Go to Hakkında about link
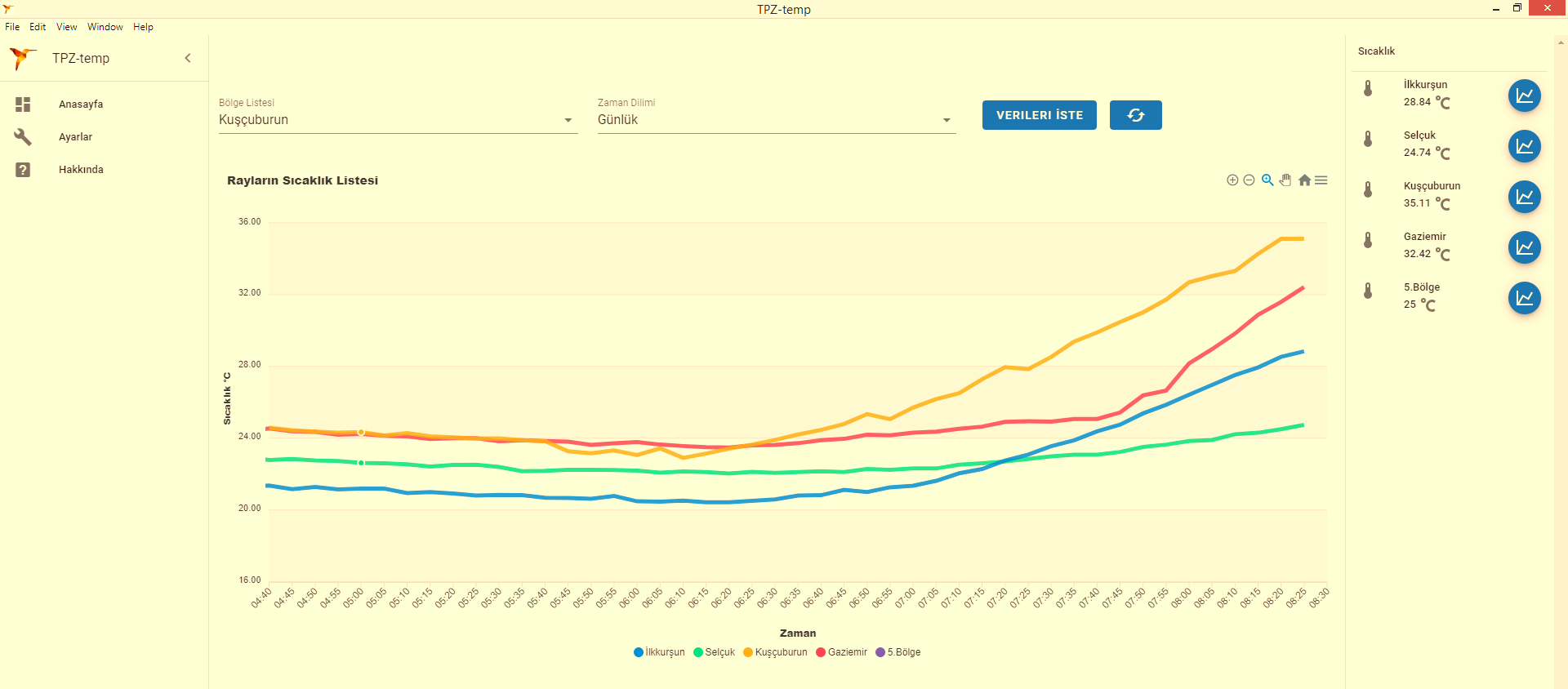This screenshot has height=689, width=1568. 81,170
